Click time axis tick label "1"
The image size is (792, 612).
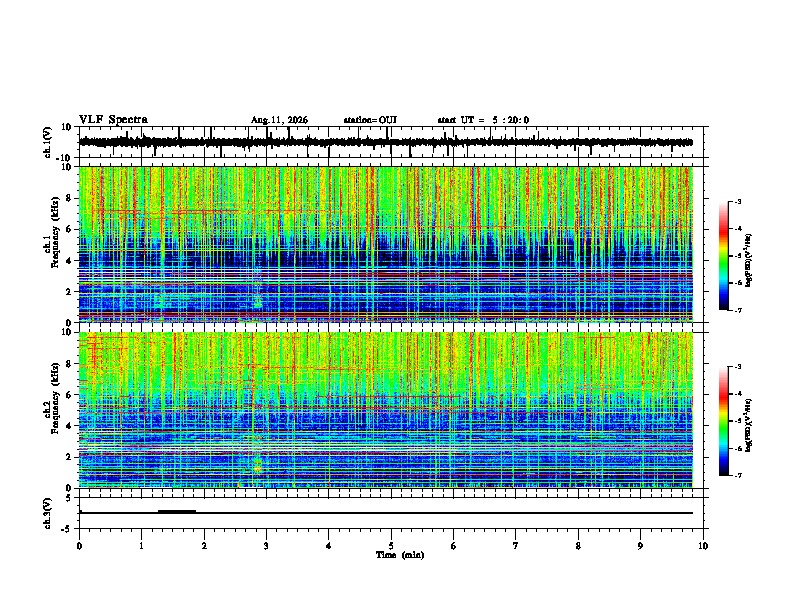tap(141, 546)
